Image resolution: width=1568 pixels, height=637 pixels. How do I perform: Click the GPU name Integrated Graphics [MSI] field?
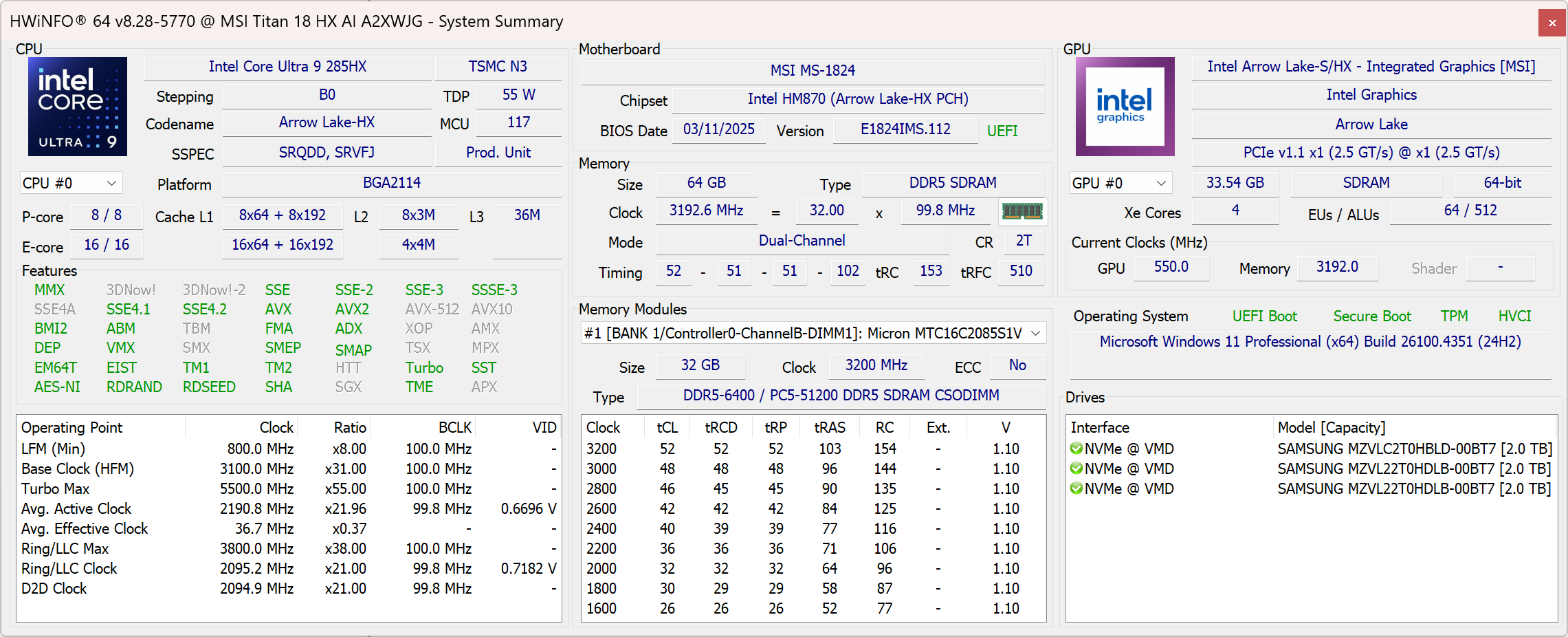tap(1371, 67)
